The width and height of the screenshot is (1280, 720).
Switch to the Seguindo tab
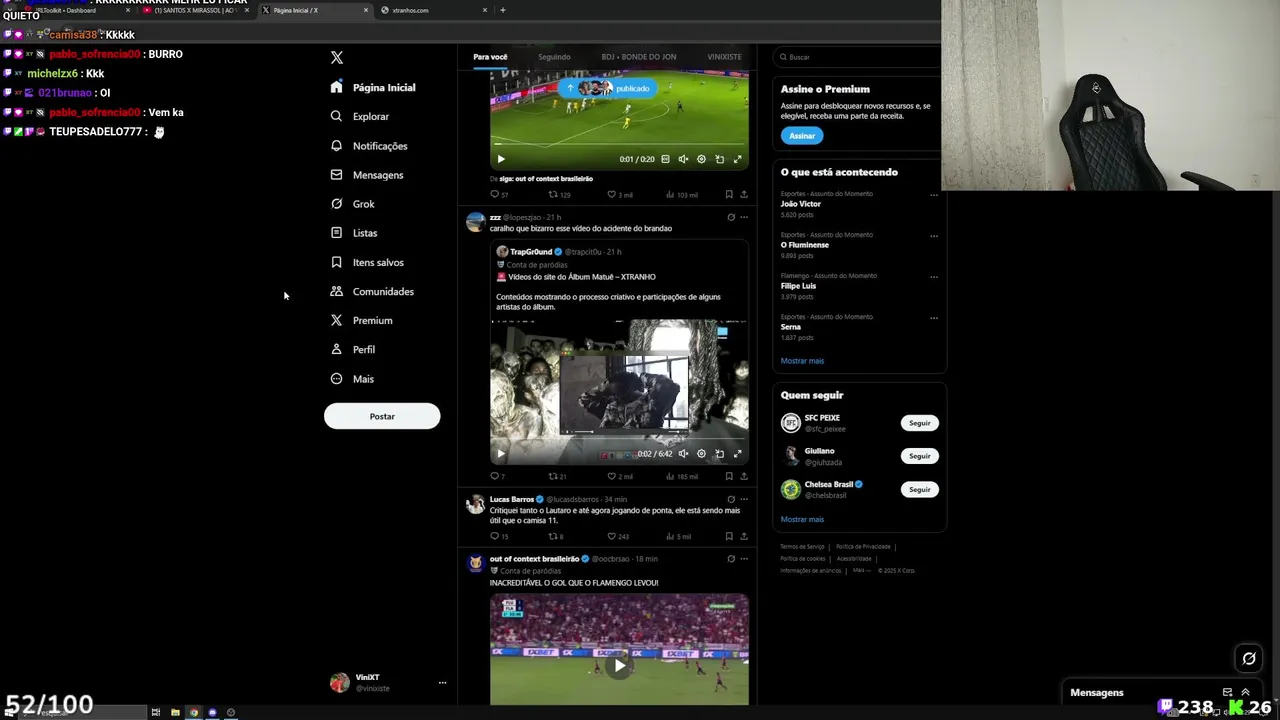tap(554, 57)
